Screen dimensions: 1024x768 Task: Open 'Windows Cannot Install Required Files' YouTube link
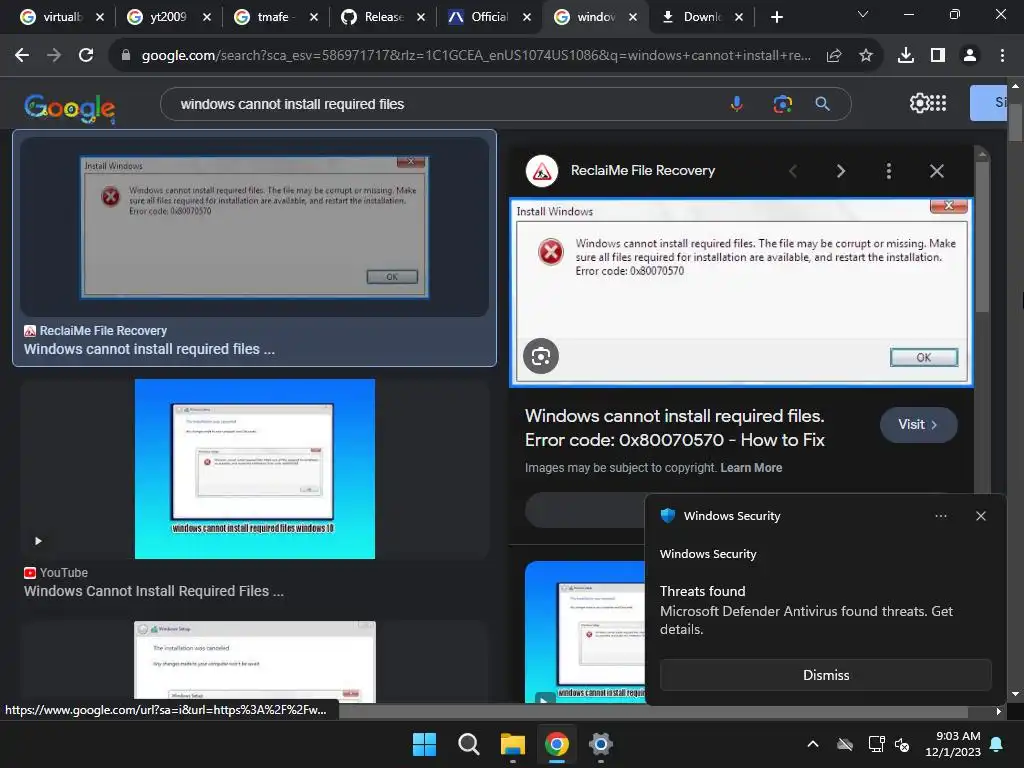click(x=153, y=591)
